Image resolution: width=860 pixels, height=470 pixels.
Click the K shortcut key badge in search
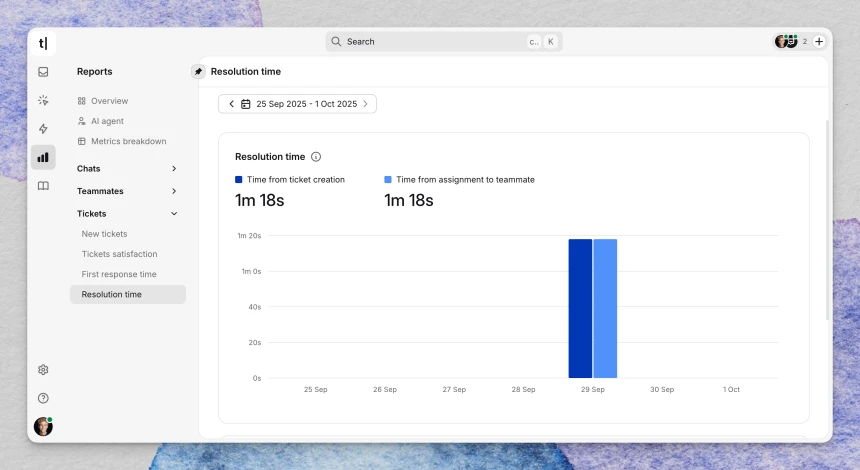(x=551, y=42)
